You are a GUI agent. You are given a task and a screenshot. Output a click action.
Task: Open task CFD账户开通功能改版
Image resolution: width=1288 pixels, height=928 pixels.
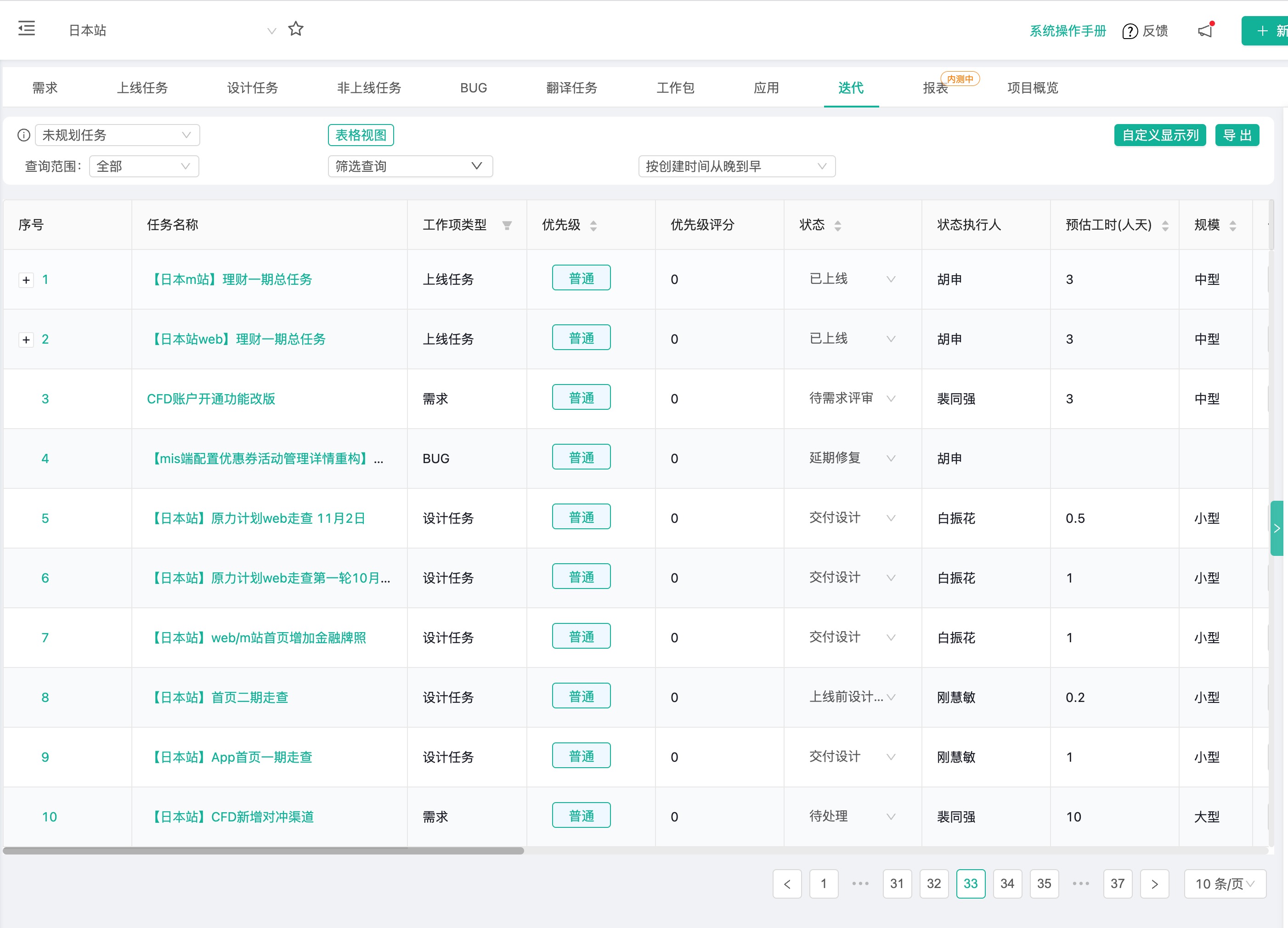211,399
